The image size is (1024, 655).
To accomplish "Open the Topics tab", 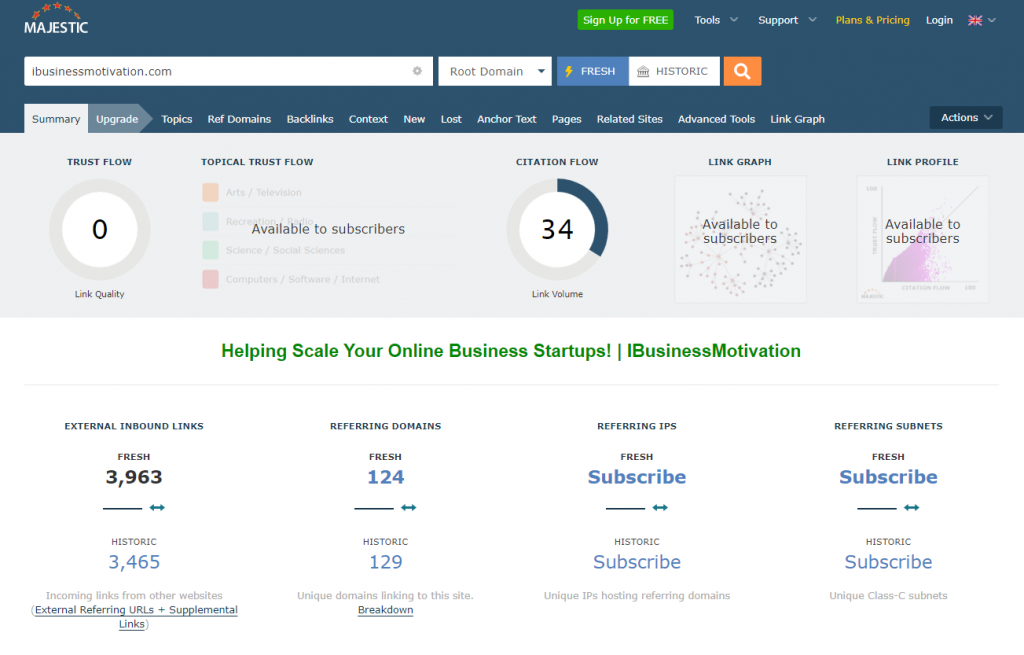I will click(176, 119).
